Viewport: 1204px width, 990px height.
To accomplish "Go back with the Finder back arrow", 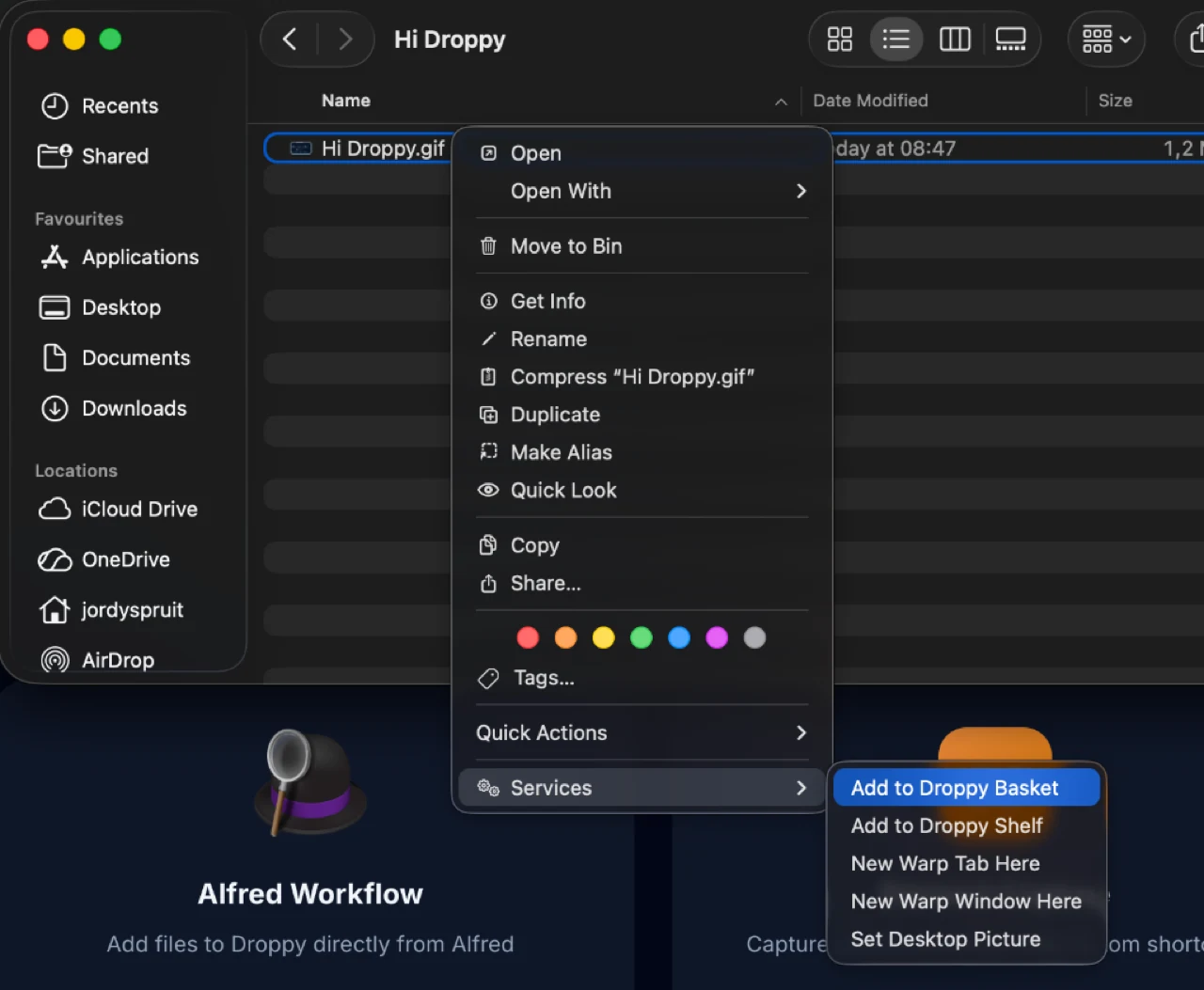I will click(x=290, y=39).
